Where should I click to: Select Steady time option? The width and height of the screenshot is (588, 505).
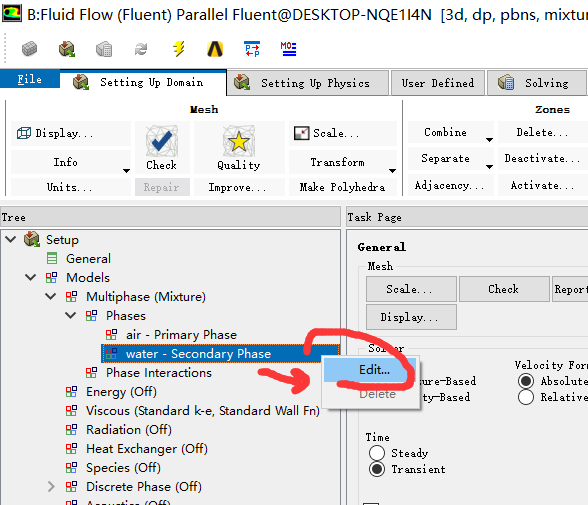(377, 453)
